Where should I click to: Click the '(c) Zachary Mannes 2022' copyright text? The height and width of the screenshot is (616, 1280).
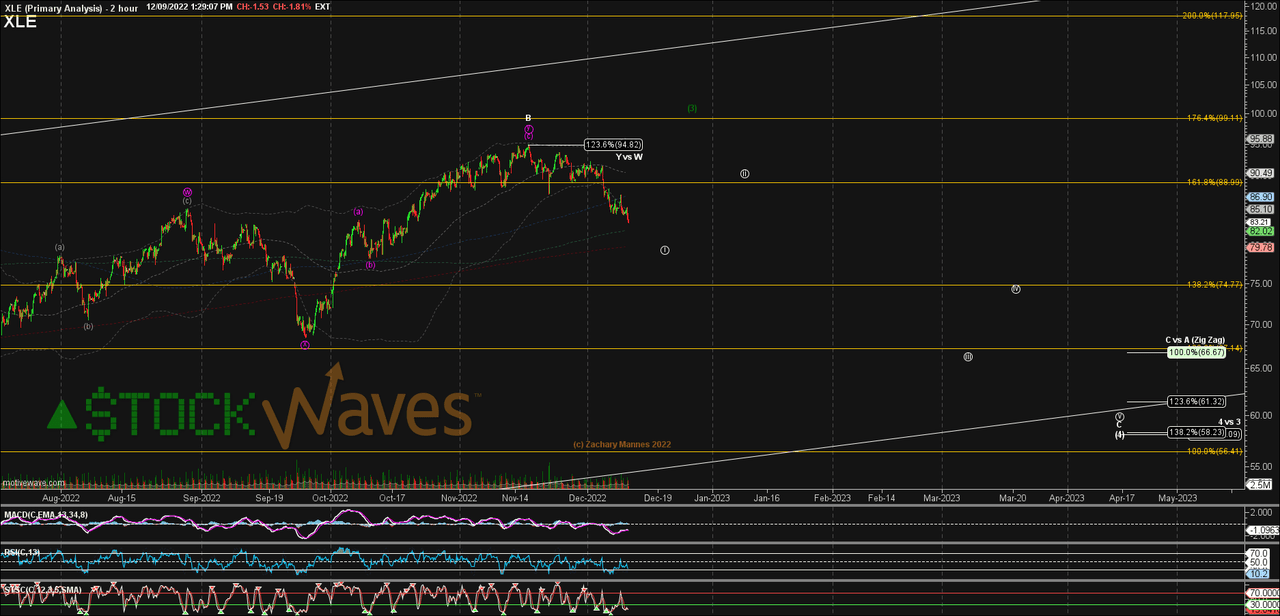click(x=620, y=444)
